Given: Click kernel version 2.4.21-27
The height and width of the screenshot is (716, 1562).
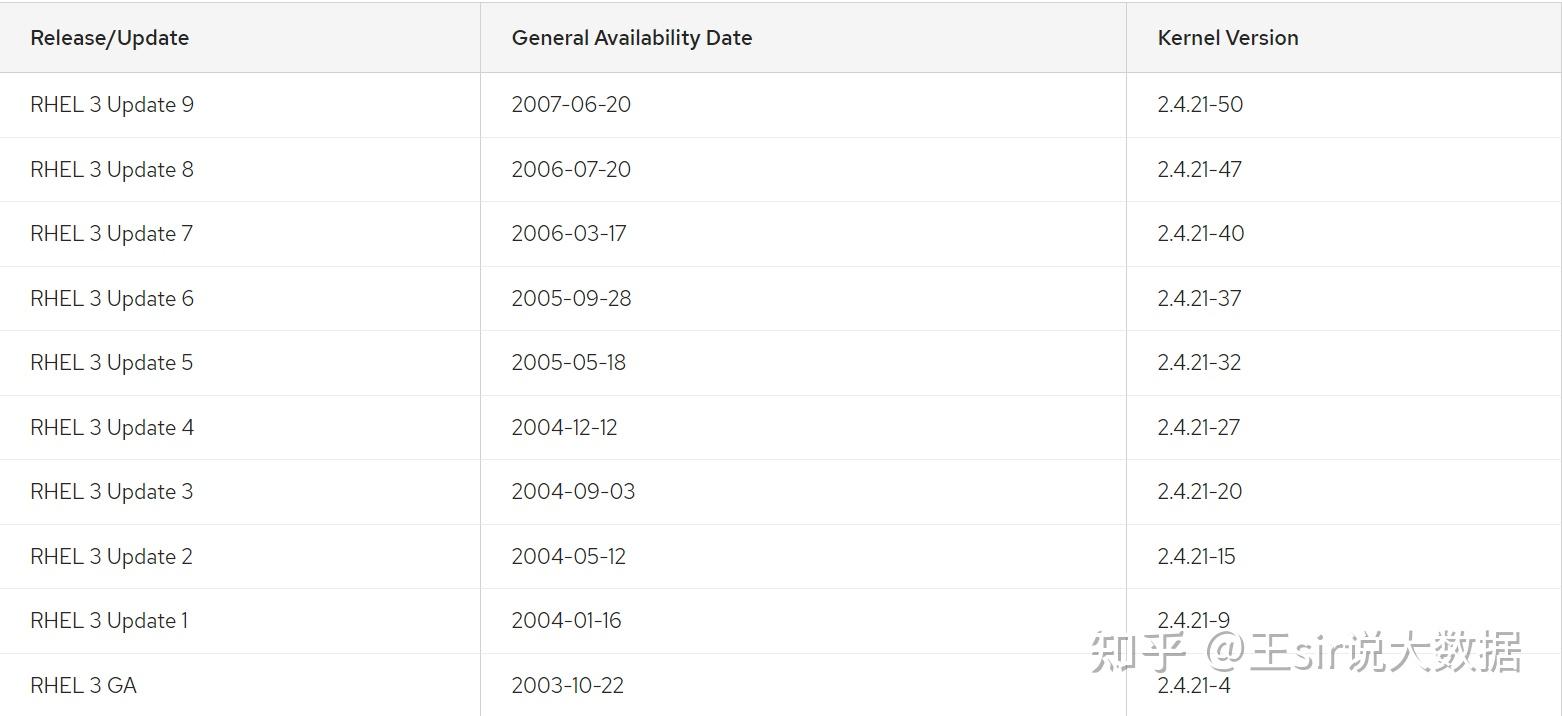Looking at the screenshot, I should click(1198, 428).
